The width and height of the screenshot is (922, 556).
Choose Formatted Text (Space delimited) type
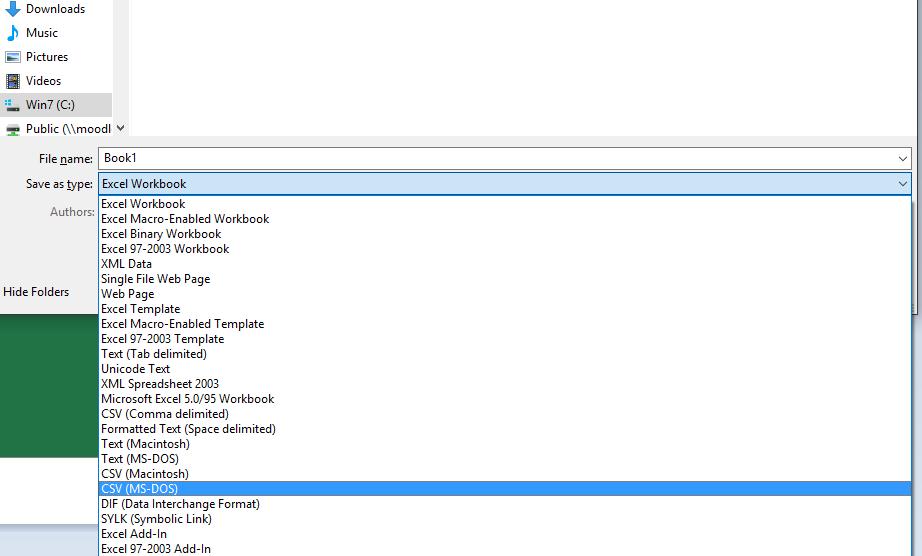pyautogui.click(x=505, y=429)
